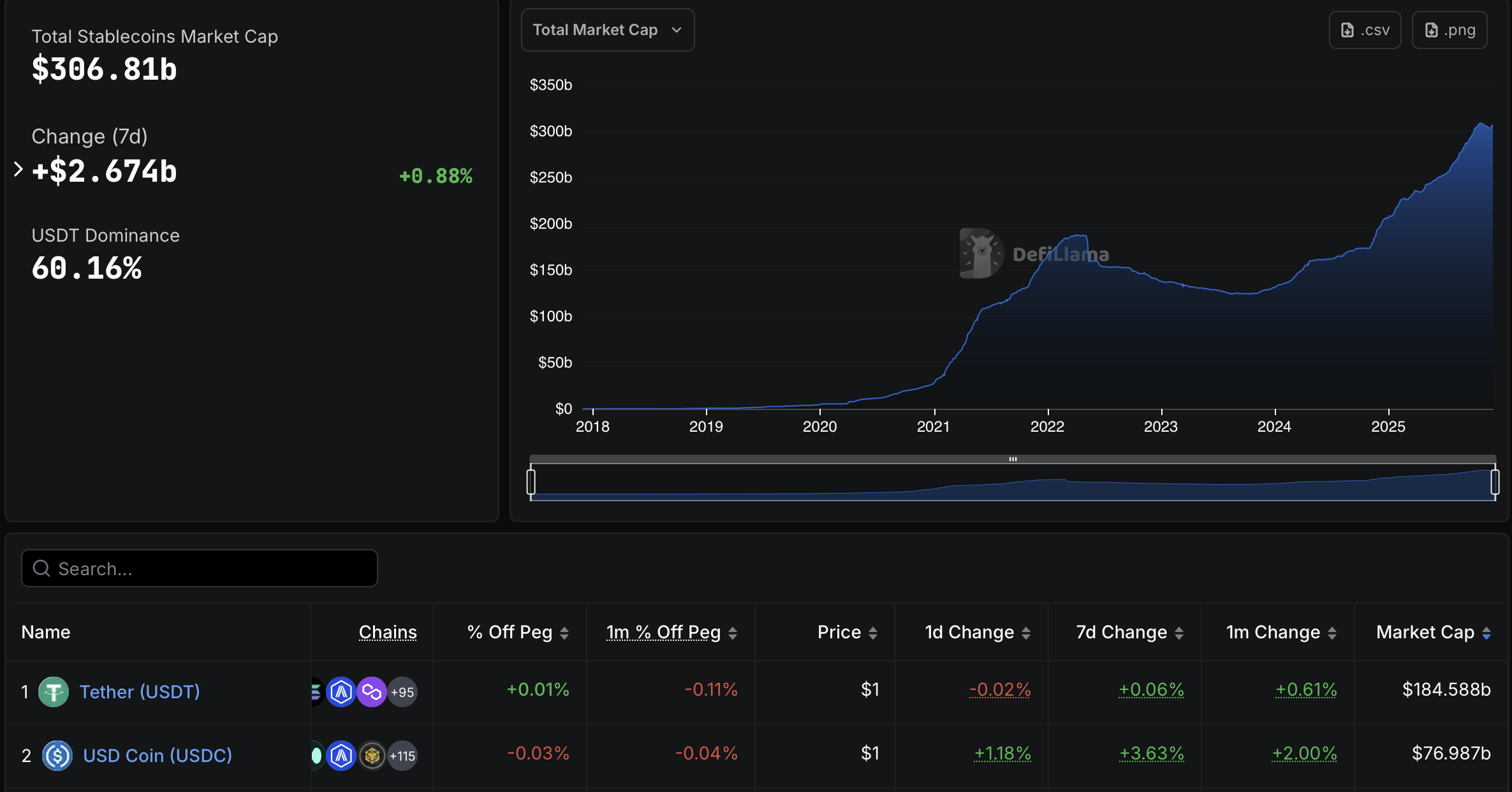Click the left handle of chart range slider
This screenshot has height=792, width=1512.
point(531,481)
